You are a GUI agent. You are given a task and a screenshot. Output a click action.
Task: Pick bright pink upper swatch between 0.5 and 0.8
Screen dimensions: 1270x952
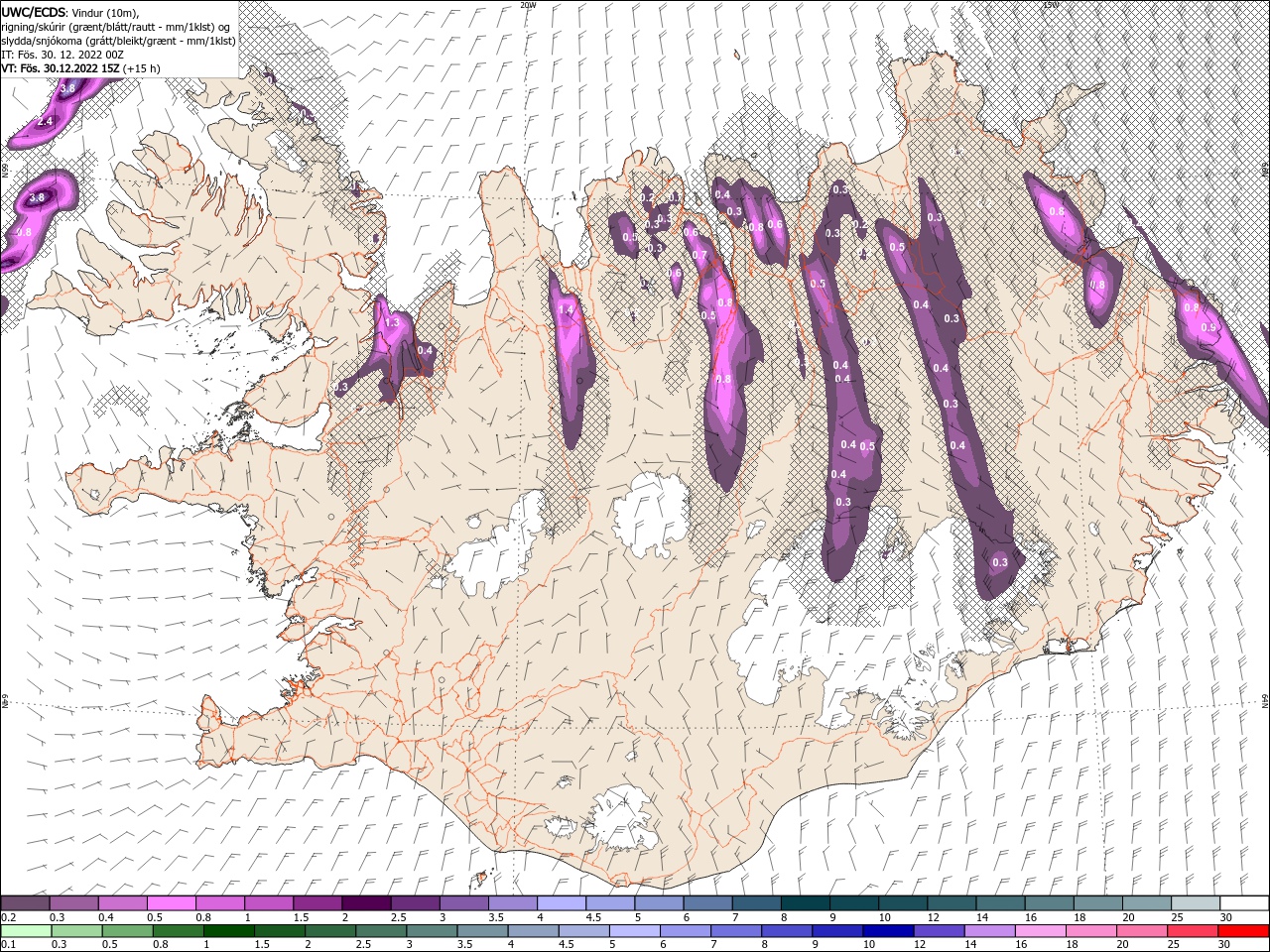(x=171, y=903)
